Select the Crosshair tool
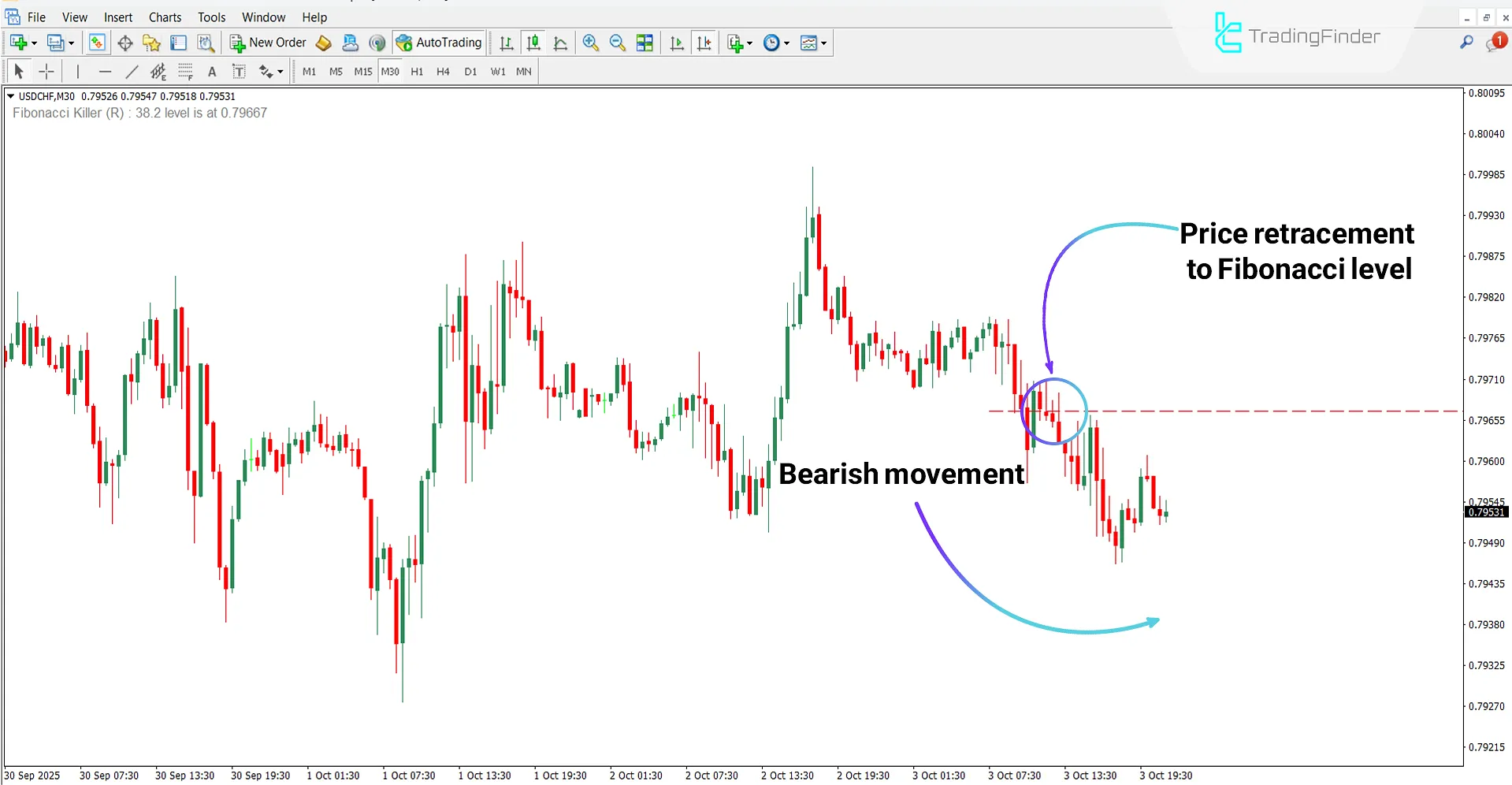 [x=46, y=72]
